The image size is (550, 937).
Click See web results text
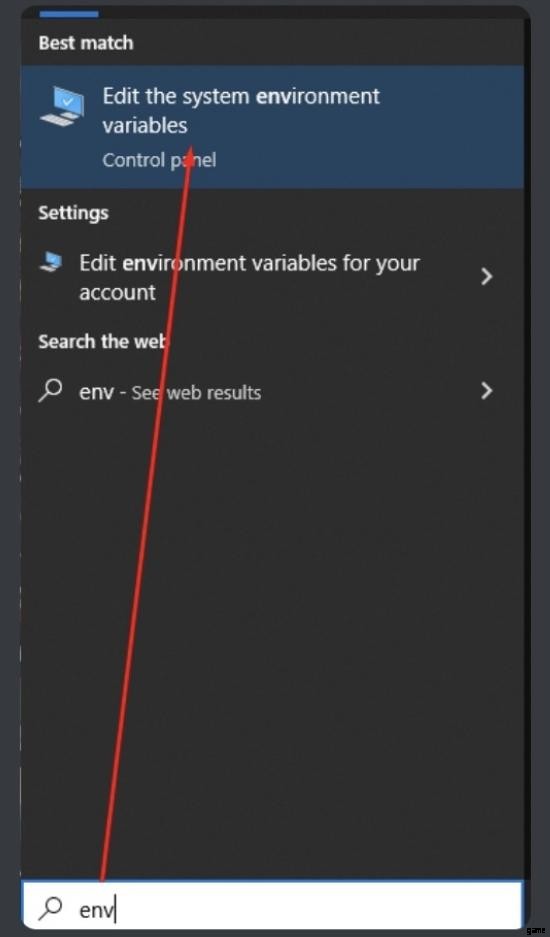196,393
